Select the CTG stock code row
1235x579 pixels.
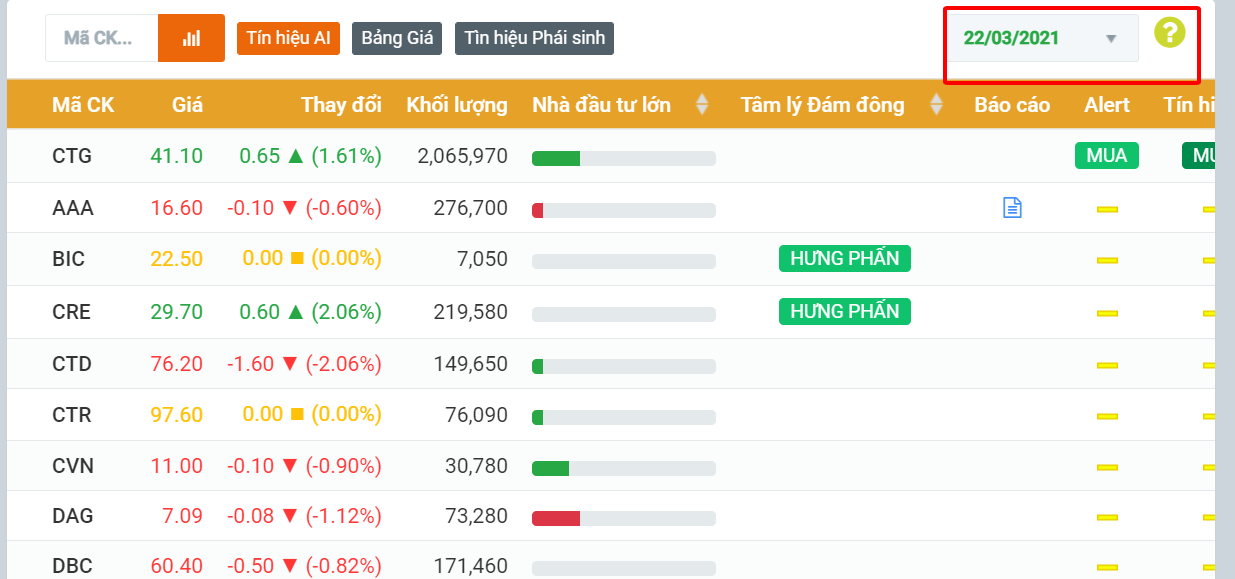tap(72, 155)
